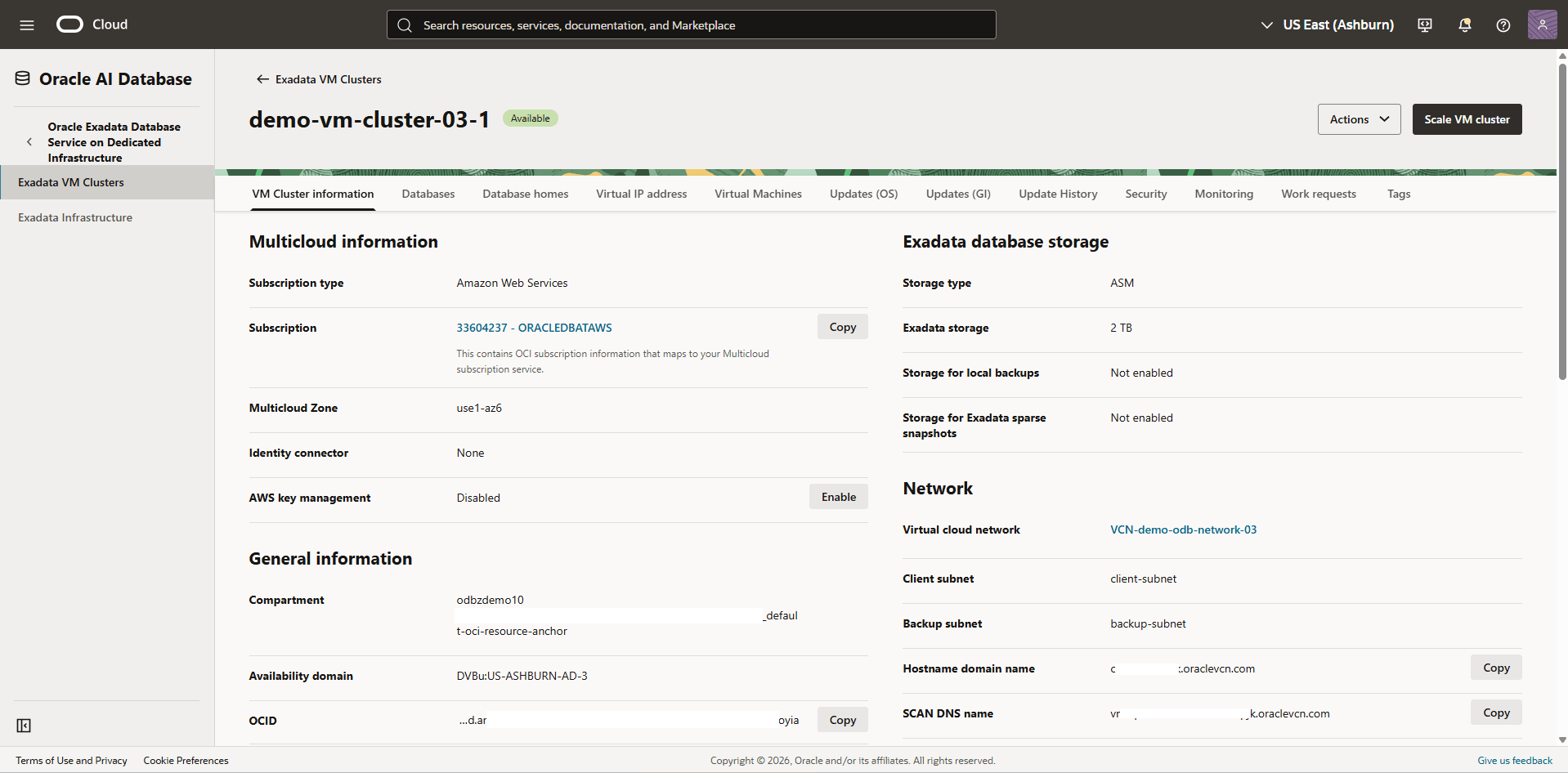The width and height of the screenshot is (1568, 773).
Task: Click the Oracle Cloud logo
Action: pos(92,25)
